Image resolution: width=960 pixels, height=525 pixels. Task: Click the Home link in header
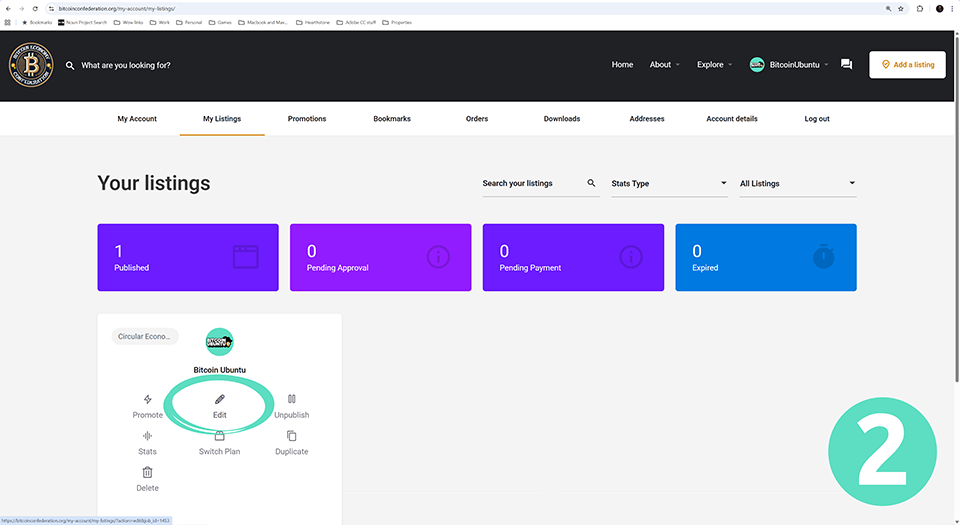point(622,65)
